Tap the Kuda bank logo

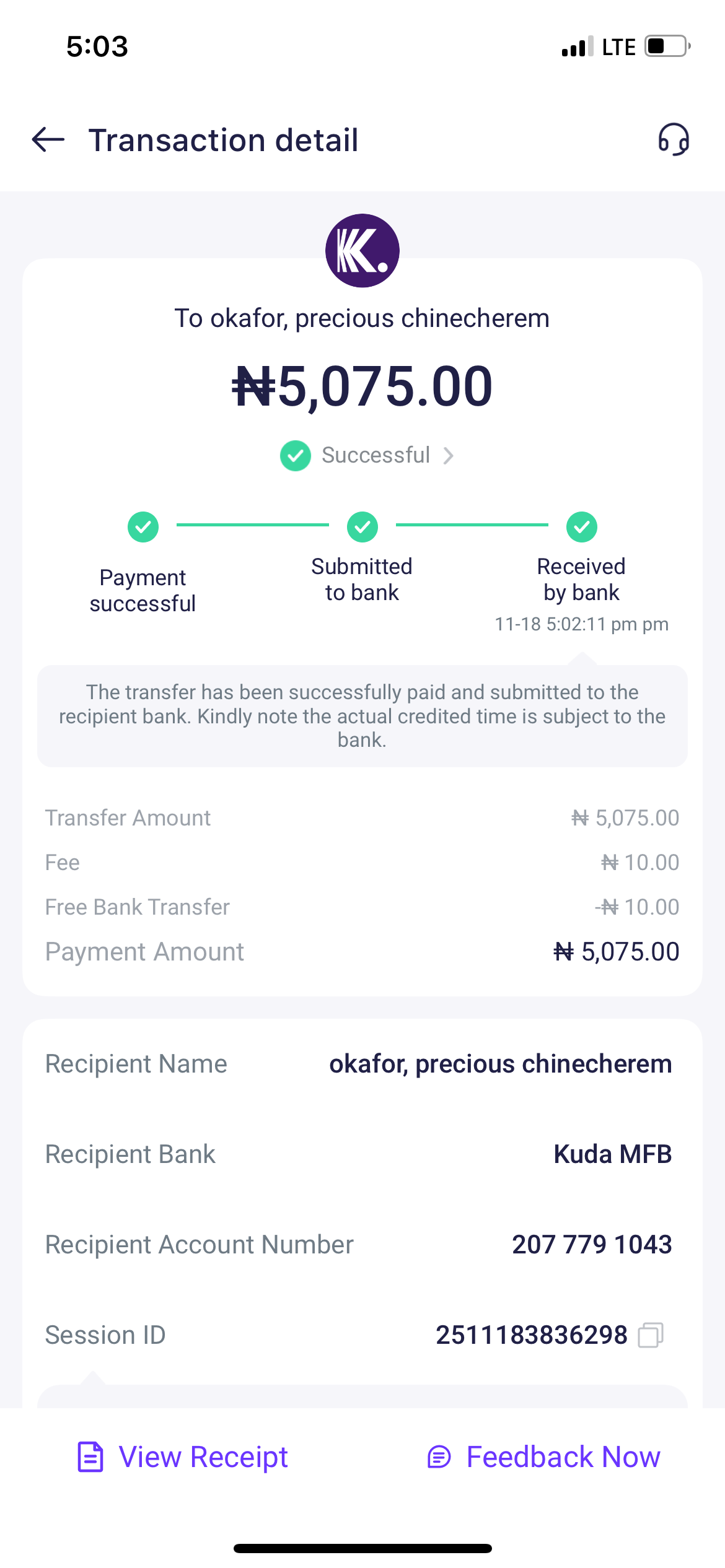pos(362,251)
